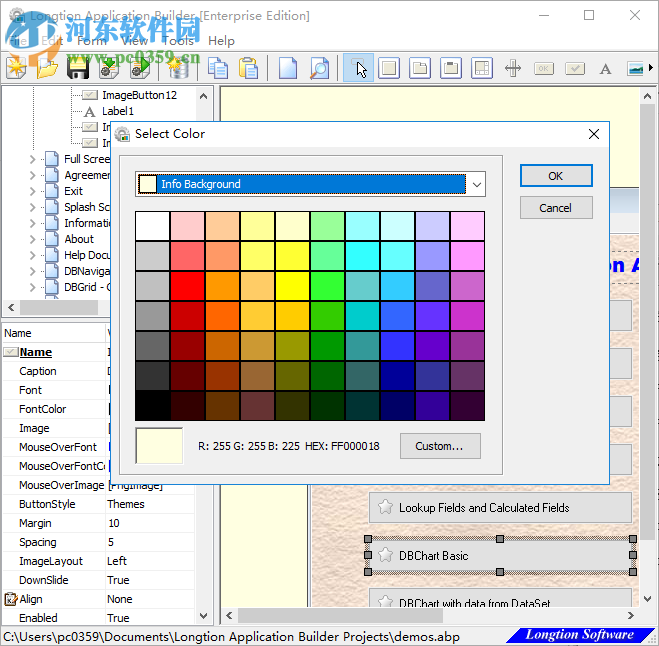Pick the bright yellow swatch
Image resolution: width=659 pixels, height=646 pixels.
pyautogui.click(x=293, y=286)
